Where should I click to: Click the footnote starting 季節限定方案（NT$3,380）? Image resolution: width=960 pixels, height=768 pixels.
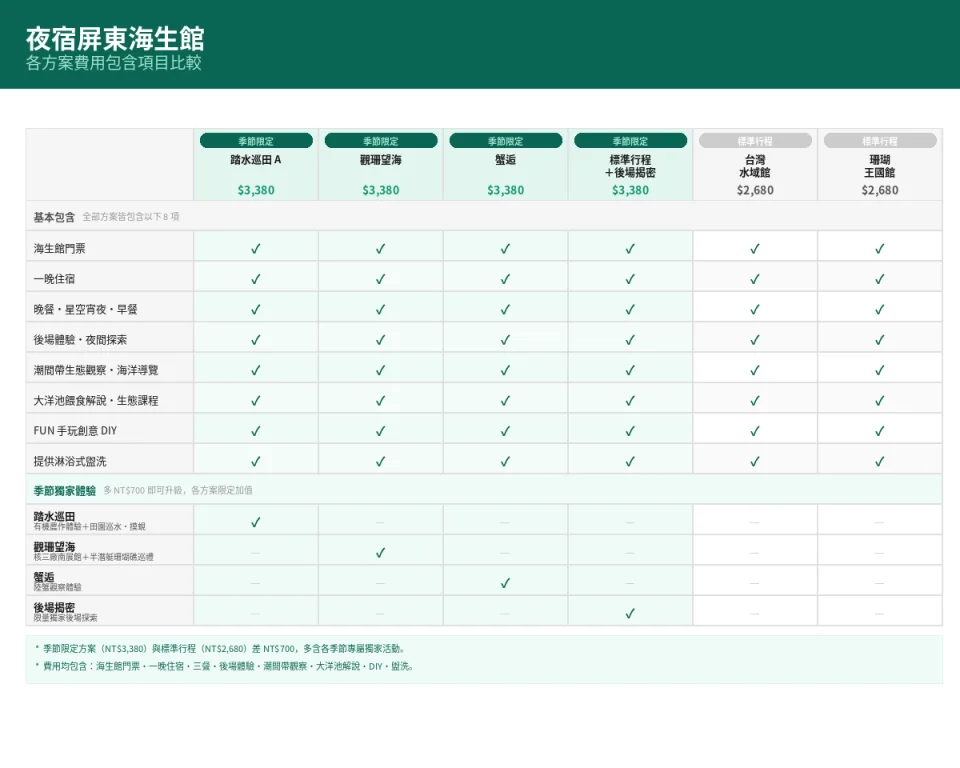222,649
